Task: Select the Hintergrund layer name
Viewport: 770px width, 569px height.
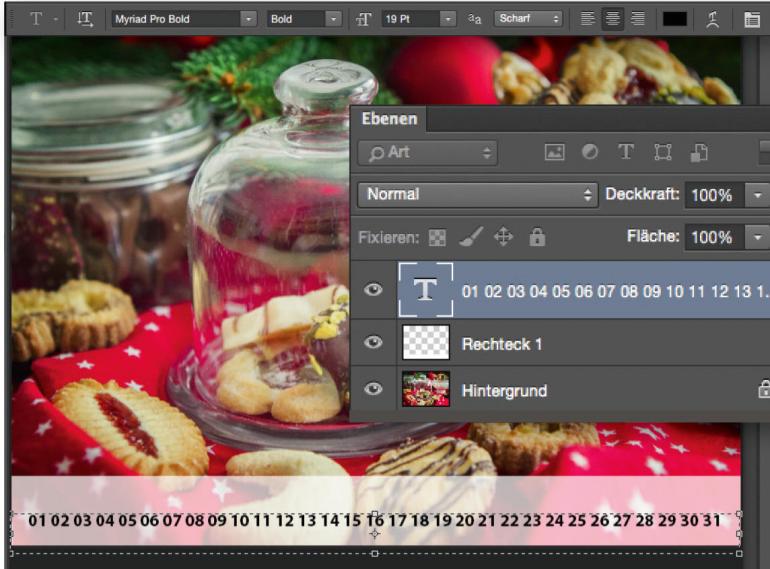Action: 504,391
